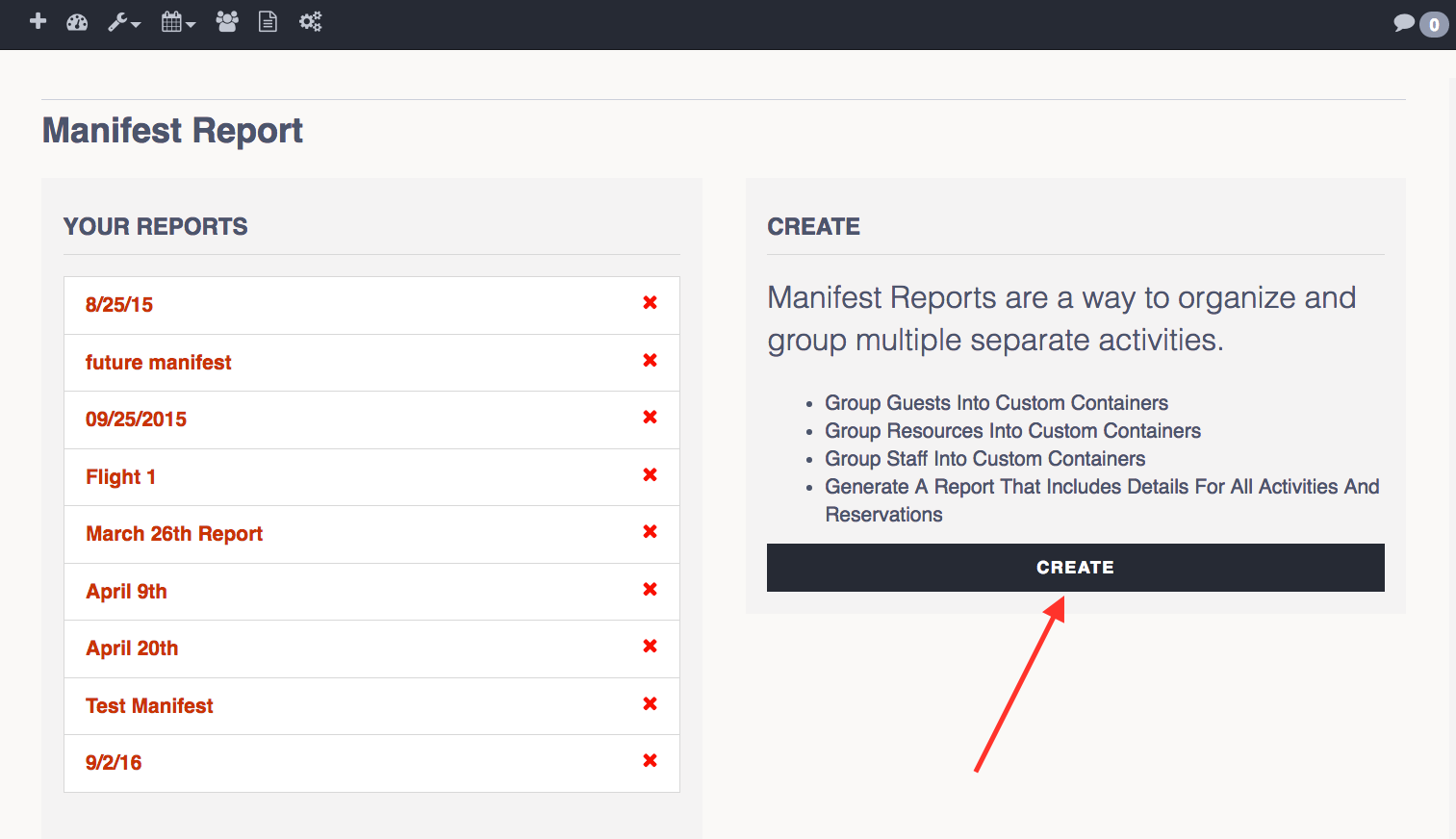Screen dimensions: 1456x839
Task: Open the April 20th report
Action: pos(132,648)
